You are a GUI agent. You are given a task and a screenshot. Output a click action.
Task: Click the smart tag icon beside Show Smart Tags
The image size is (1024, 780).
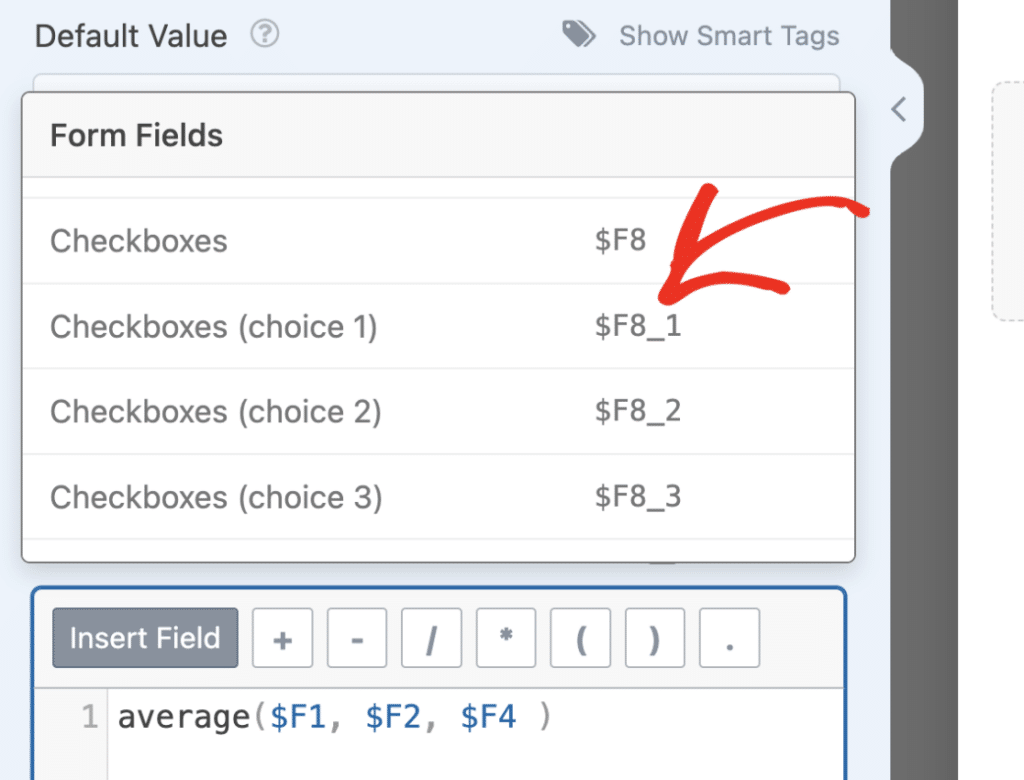[x=578, y=33]
